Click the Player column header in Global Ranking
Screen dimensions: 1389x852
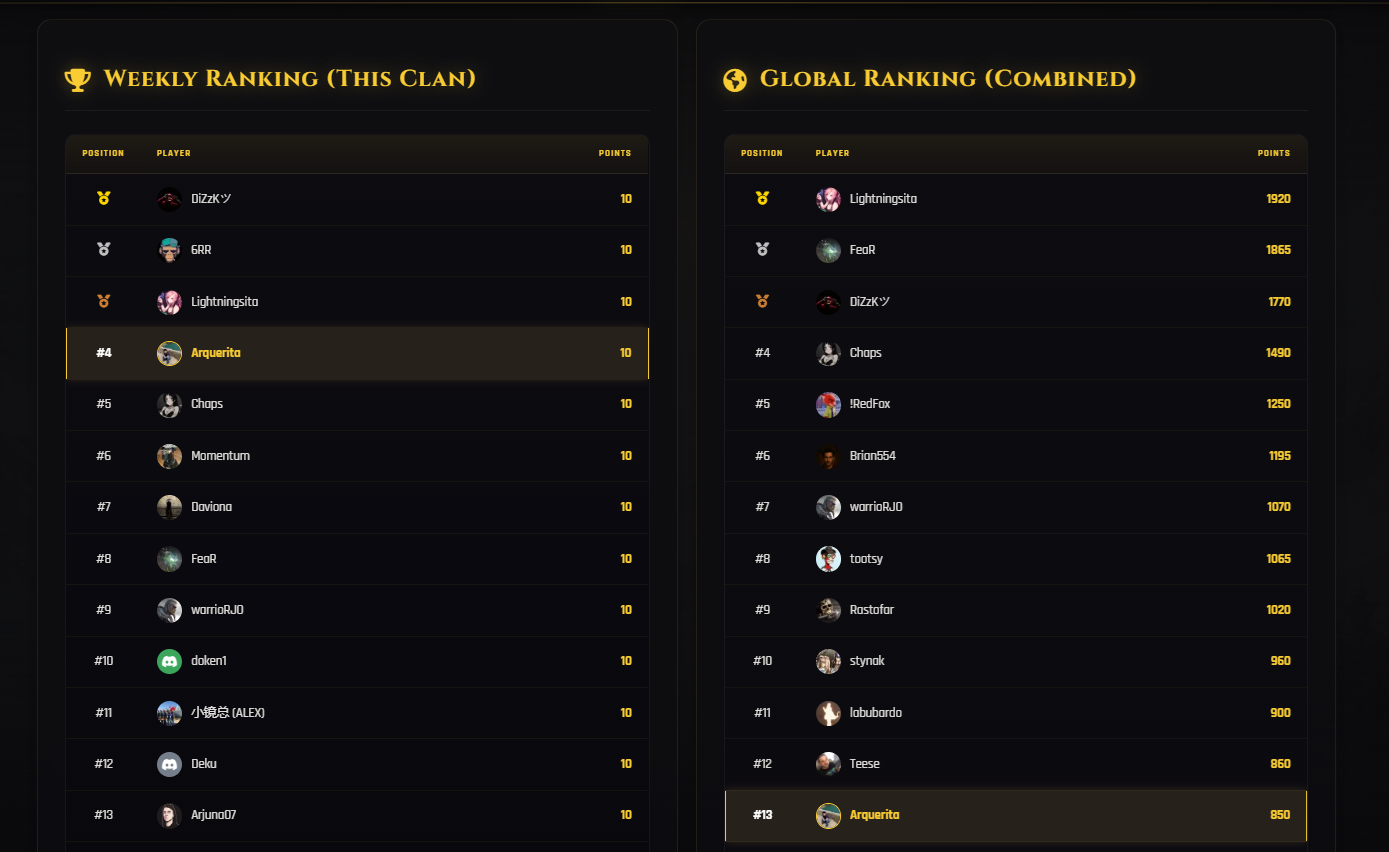pos(832,153)
